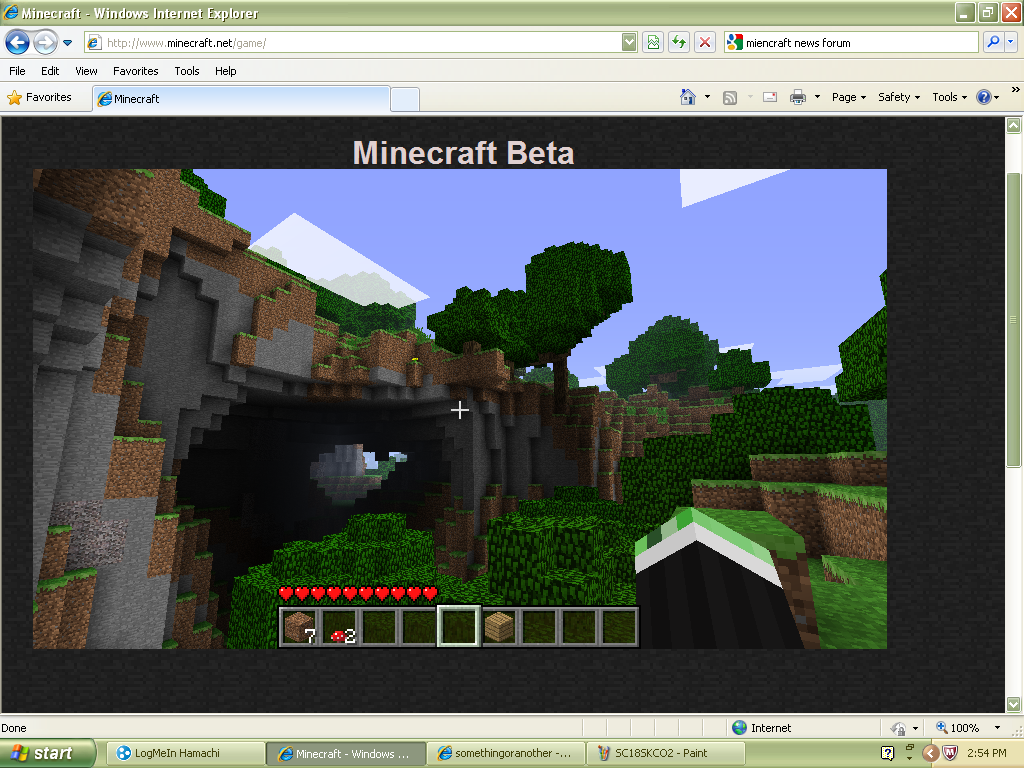This screenshot has height=768, width=1024.
Task: Open the View menu
Action: [x=86, y=71]
